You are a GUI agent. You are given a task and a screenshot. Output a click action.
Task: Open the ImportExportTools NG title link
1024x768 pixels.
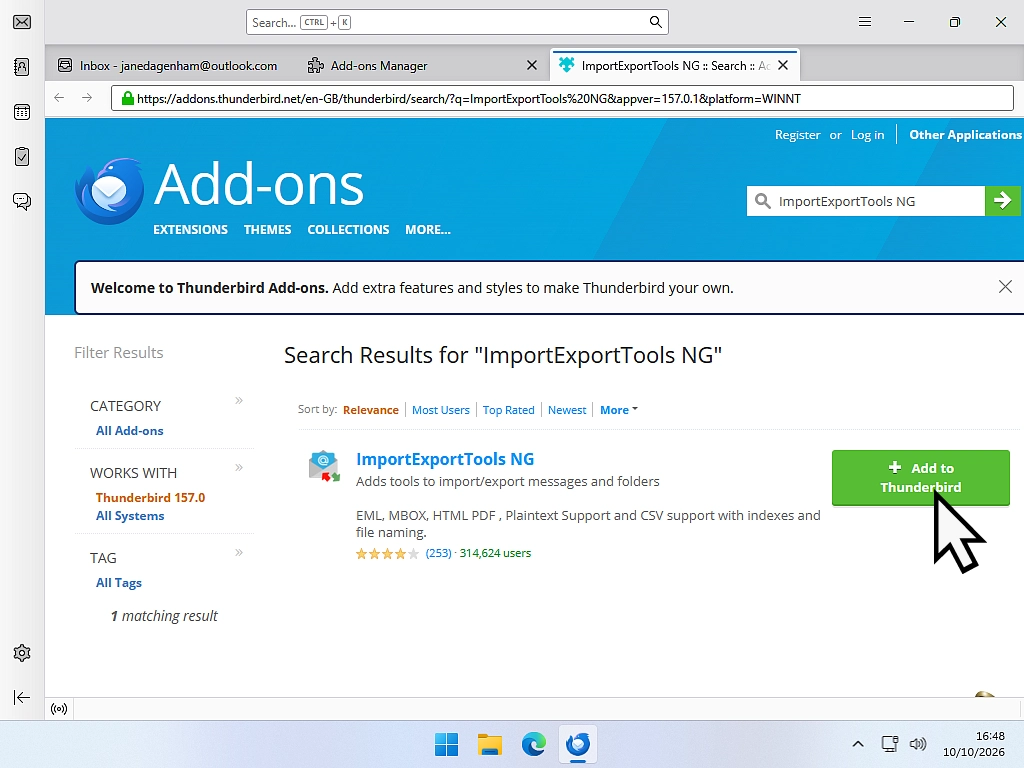coord(445,459)
